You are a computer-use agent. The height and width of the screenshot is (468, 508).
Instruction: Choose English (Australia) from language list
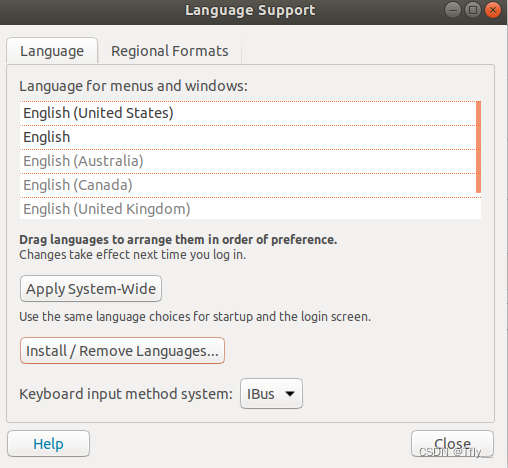coord(248,161)
